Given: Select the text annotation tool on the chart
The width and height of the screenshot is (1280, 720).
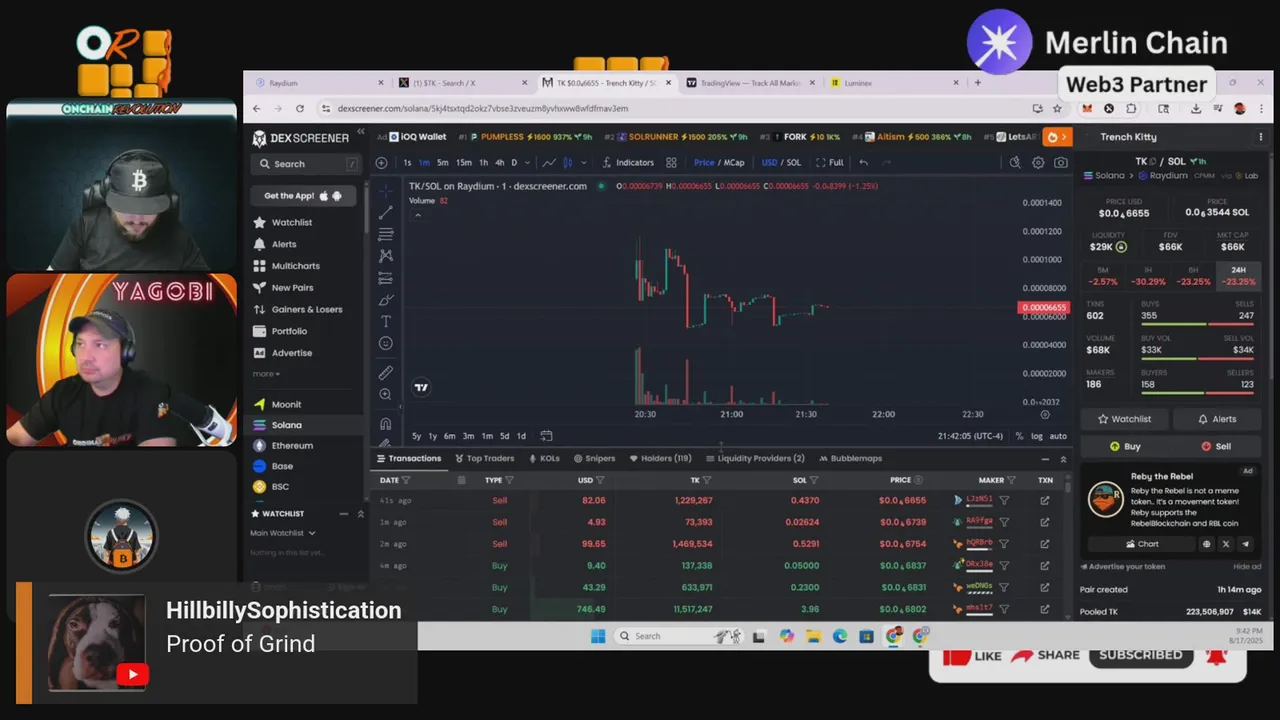Looking at the screenshot, I should [385, 321].
